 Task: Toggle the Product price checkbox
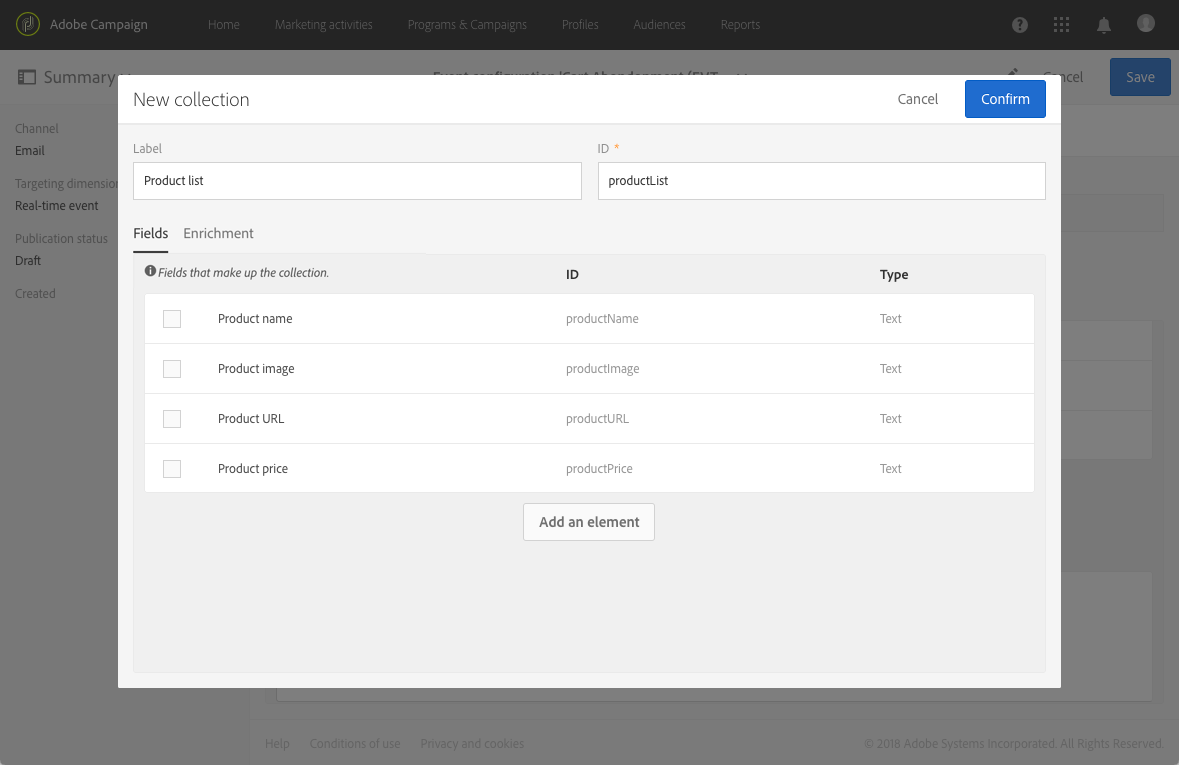172,469
